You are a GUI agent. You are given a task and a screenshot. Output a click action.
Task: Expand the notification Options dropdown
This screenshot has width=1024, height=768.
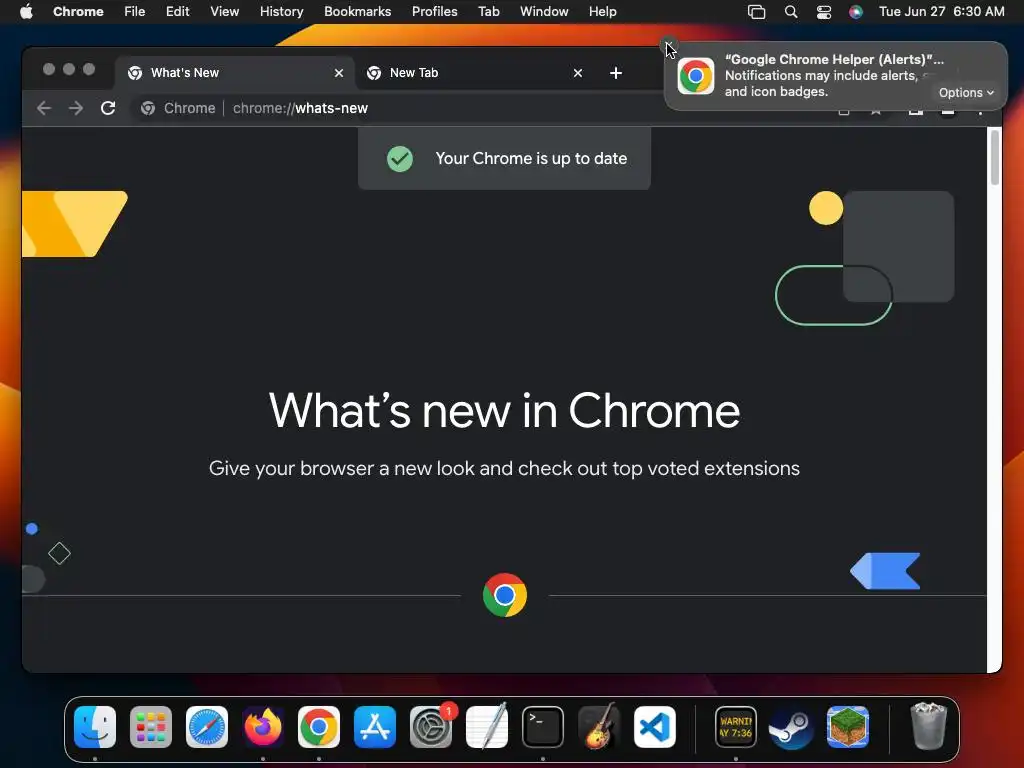[x=966, y=93]
